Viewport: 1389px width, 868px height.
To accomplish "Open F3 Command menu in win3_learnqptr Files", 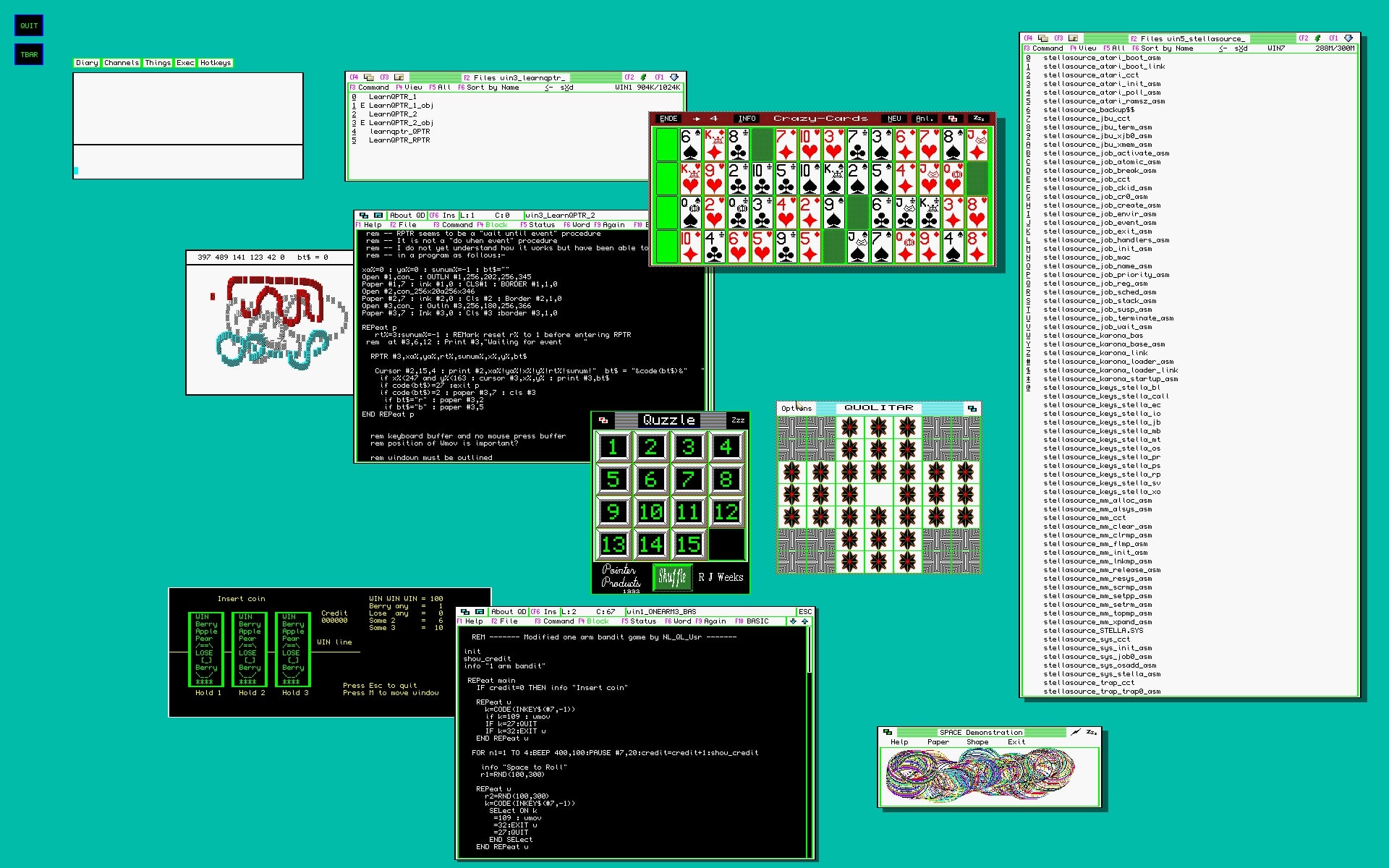I will [369, 88].
